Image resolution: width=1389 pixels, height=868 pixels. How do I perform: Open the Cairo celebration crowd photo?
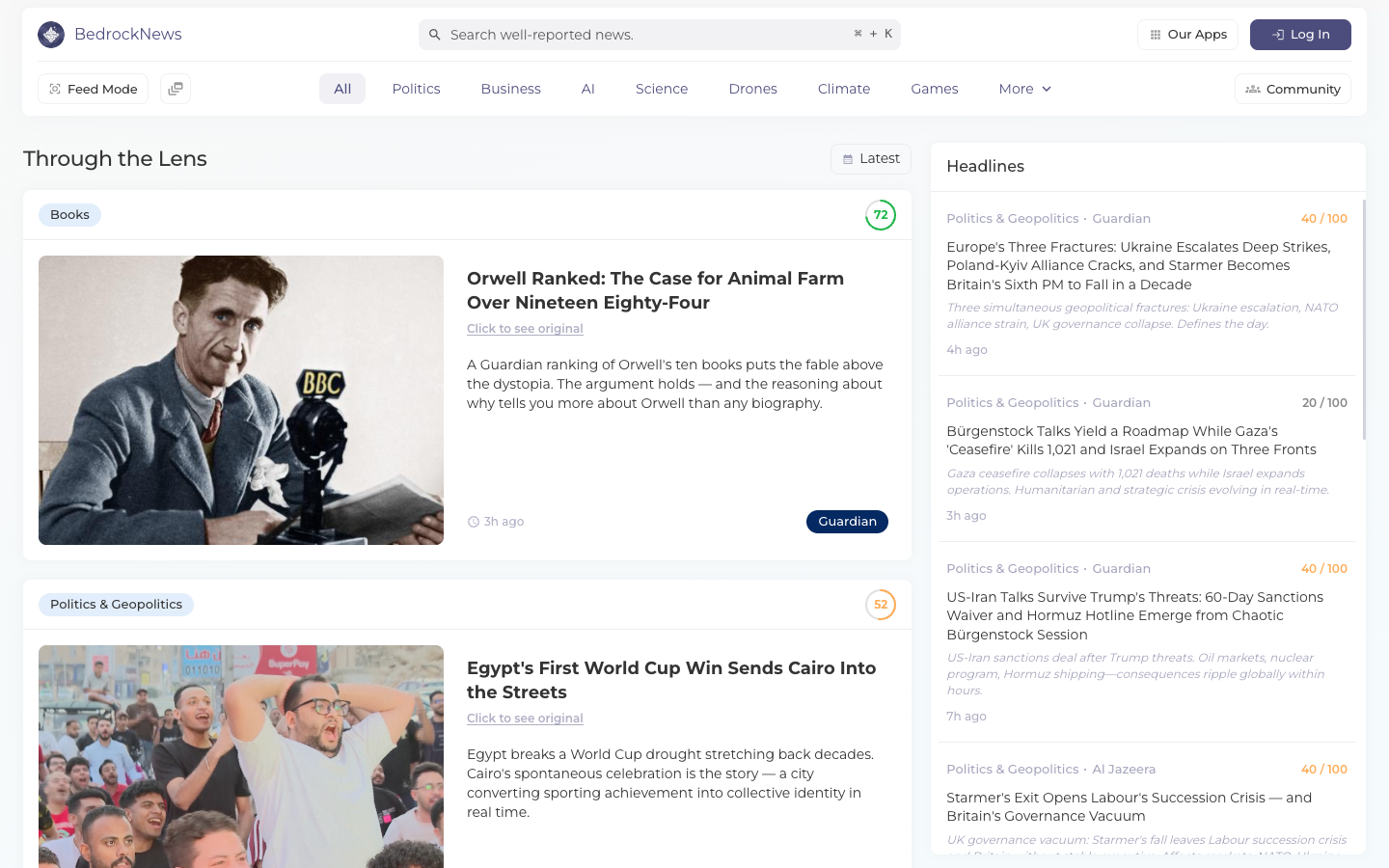point(241,757)
